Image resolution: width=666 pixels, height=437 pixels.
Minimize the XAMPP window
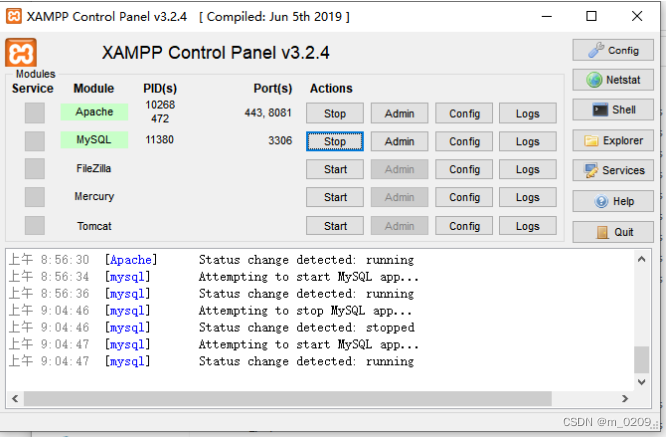[547, 17]
